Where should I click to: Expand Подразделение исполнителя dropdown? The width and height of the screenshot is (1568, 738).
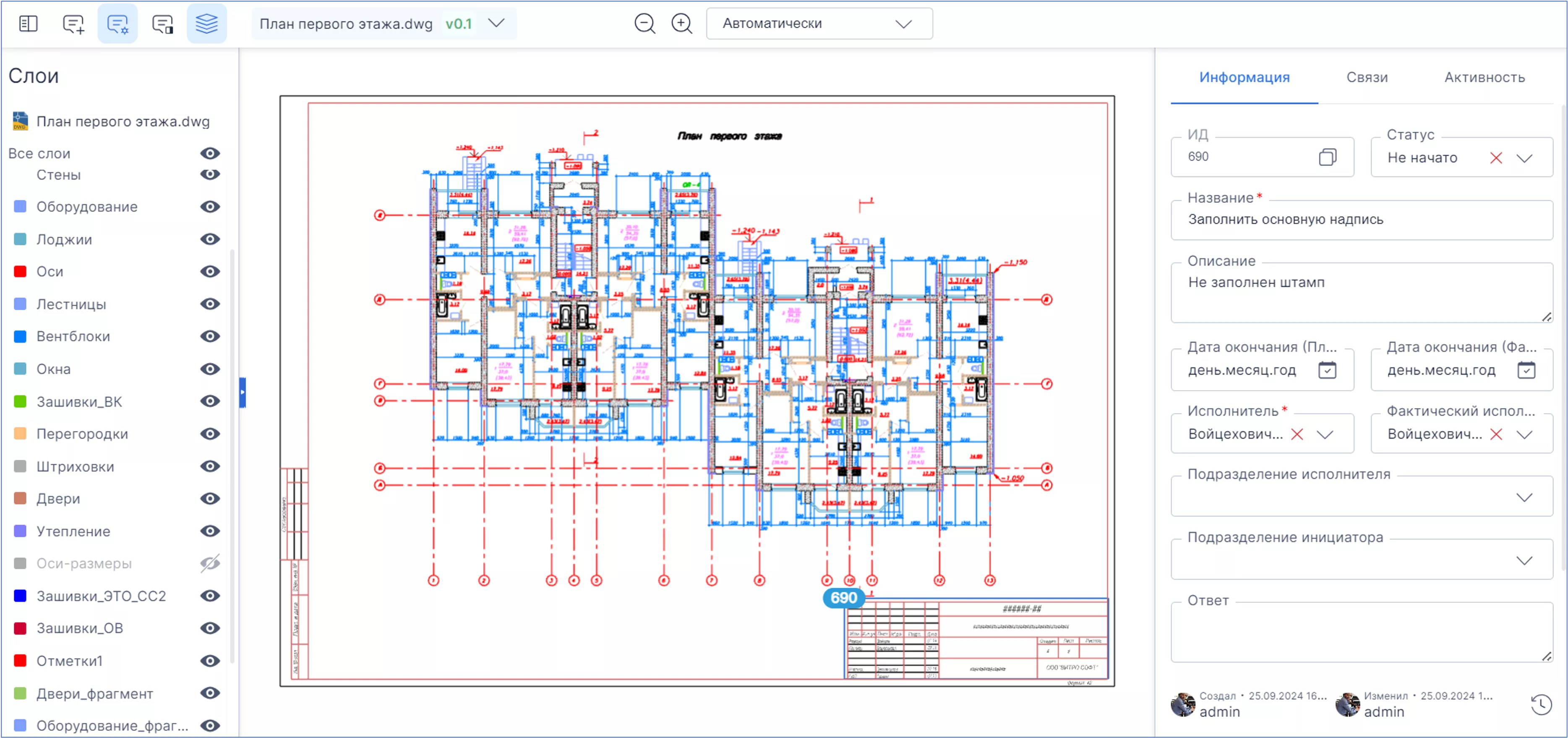(x=1524, y=497)
